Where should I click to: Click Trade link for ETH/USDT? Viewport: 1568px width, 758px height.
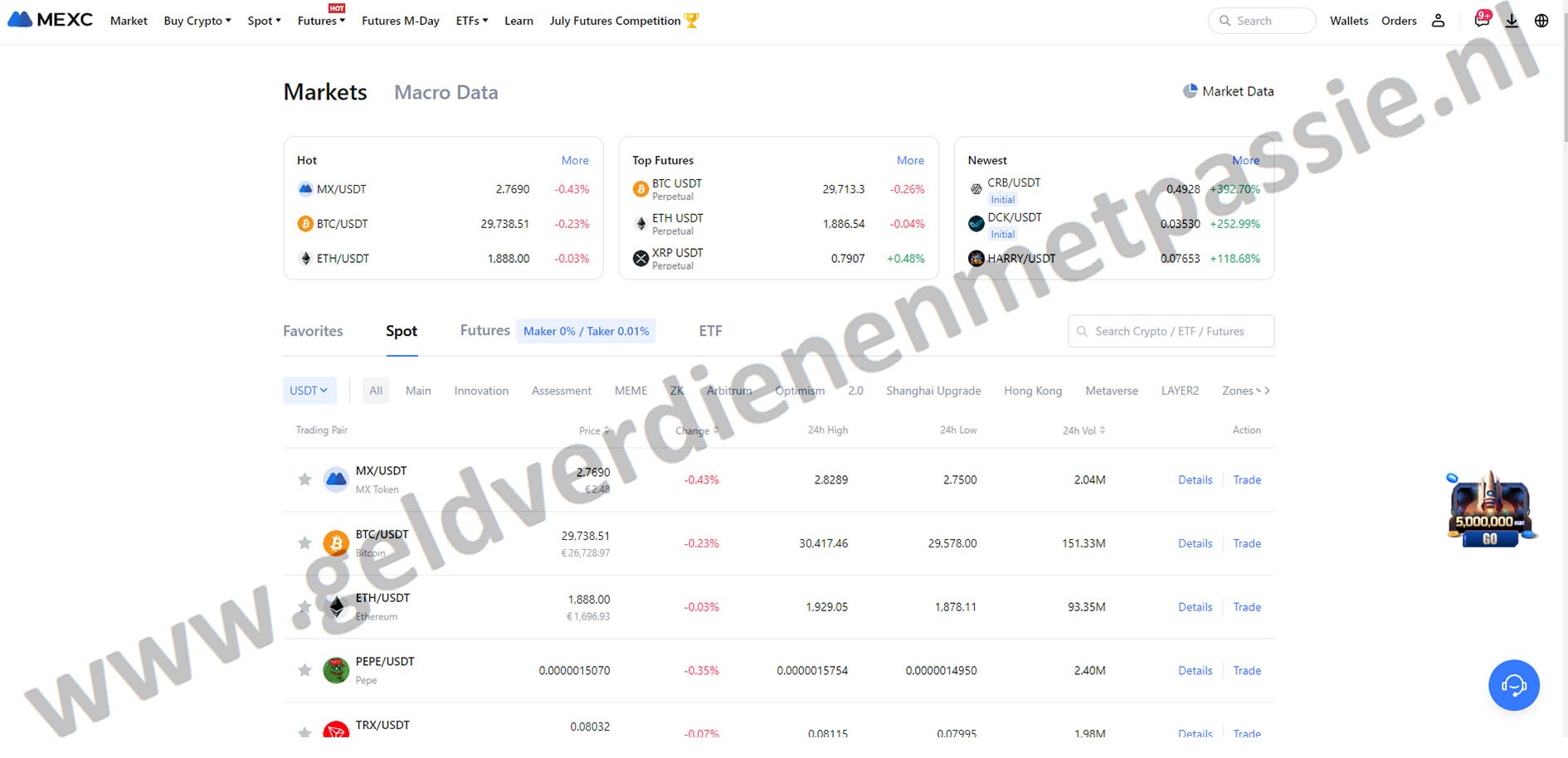coord(1246,607)
